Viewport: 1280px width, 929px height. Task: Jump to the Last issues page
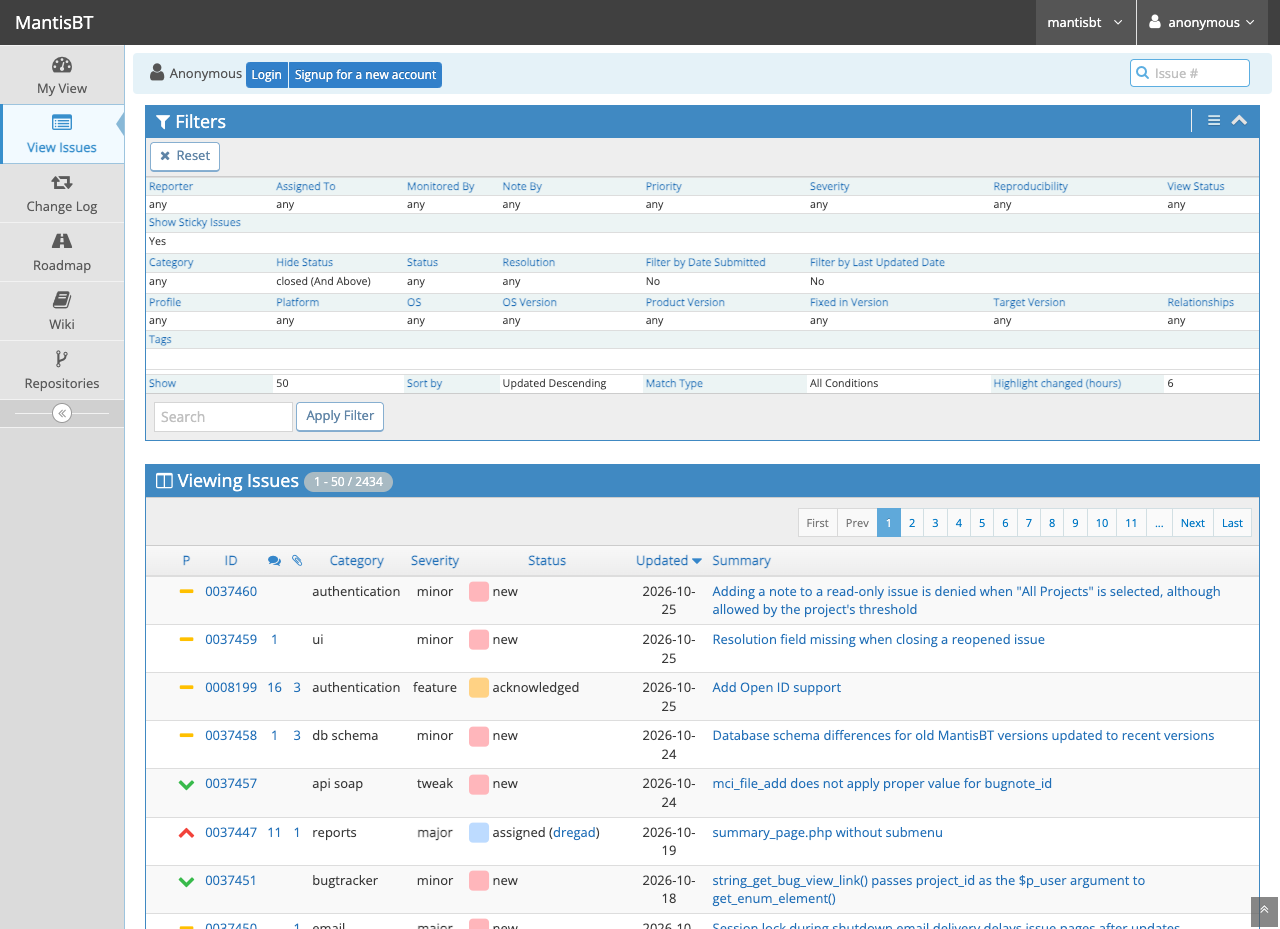(1232, 523)
